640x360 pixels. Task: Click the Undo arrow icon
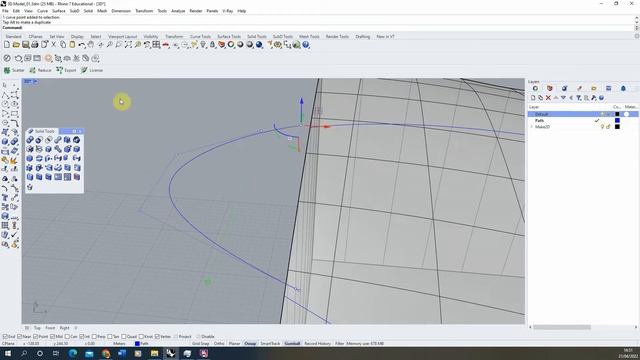[82, 45]
